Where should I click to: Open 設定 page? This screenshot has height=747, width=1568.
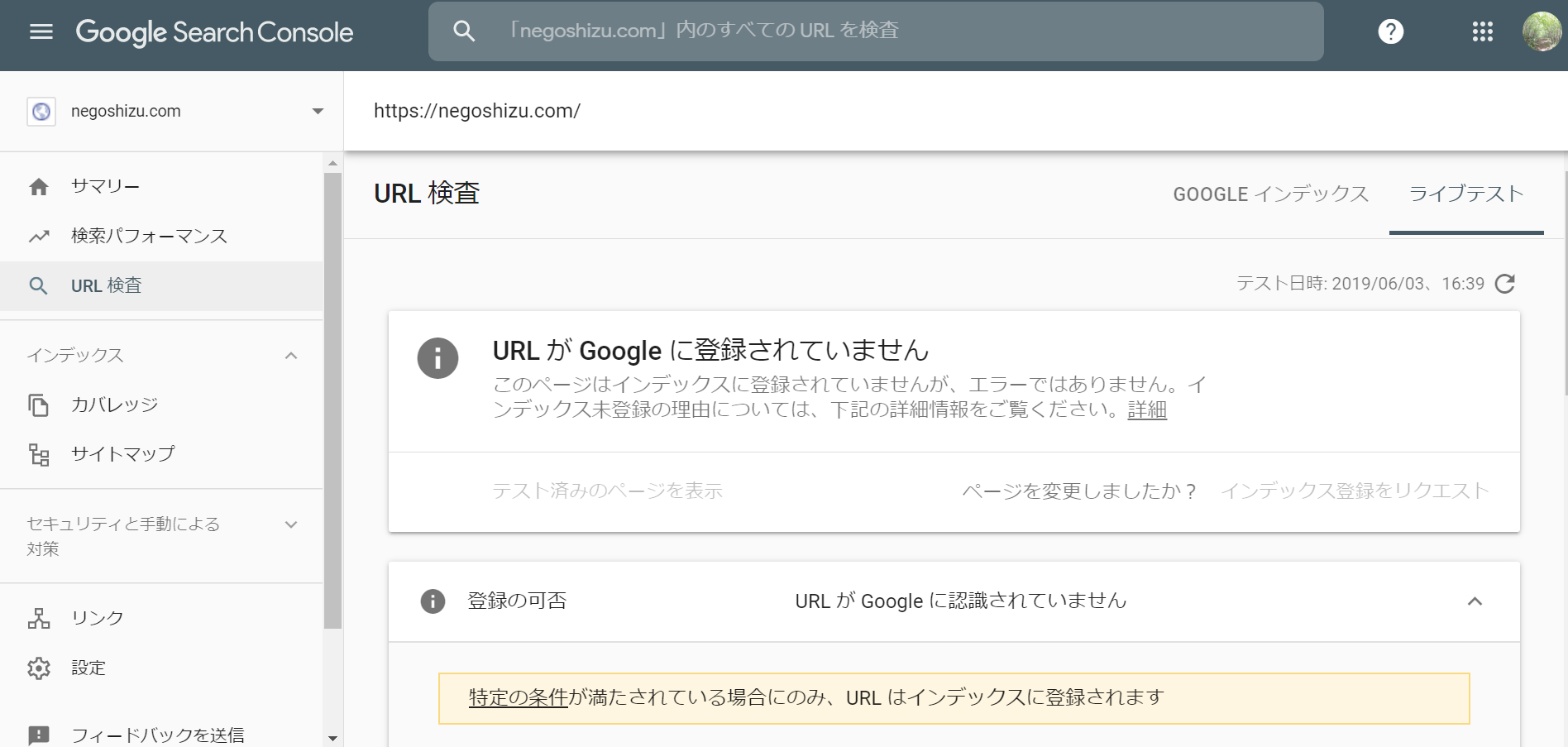click(161, 668)
